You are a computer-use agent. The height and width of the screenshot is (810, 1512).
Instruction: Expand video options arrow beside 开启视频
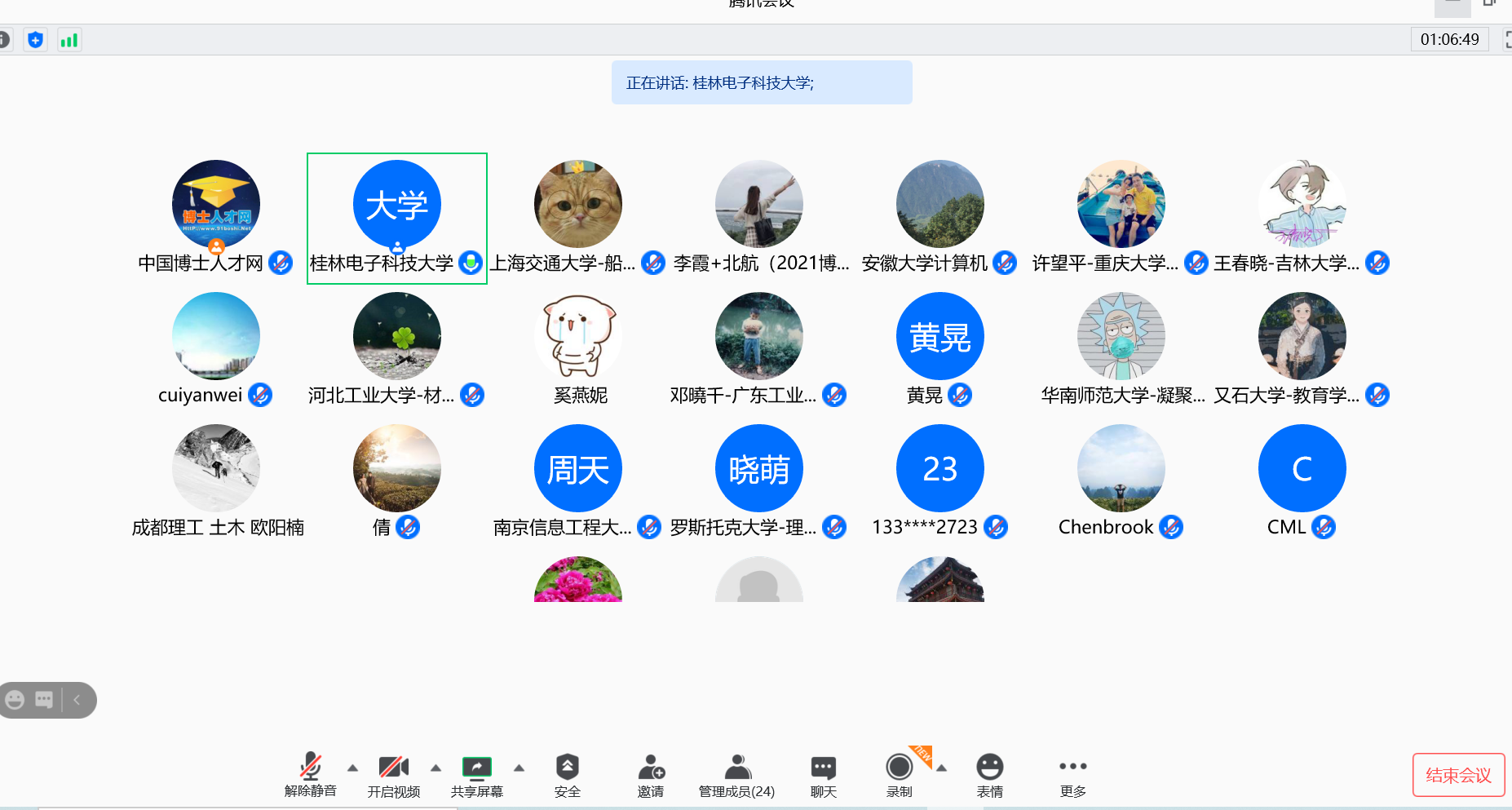click(x=435, y=768)
